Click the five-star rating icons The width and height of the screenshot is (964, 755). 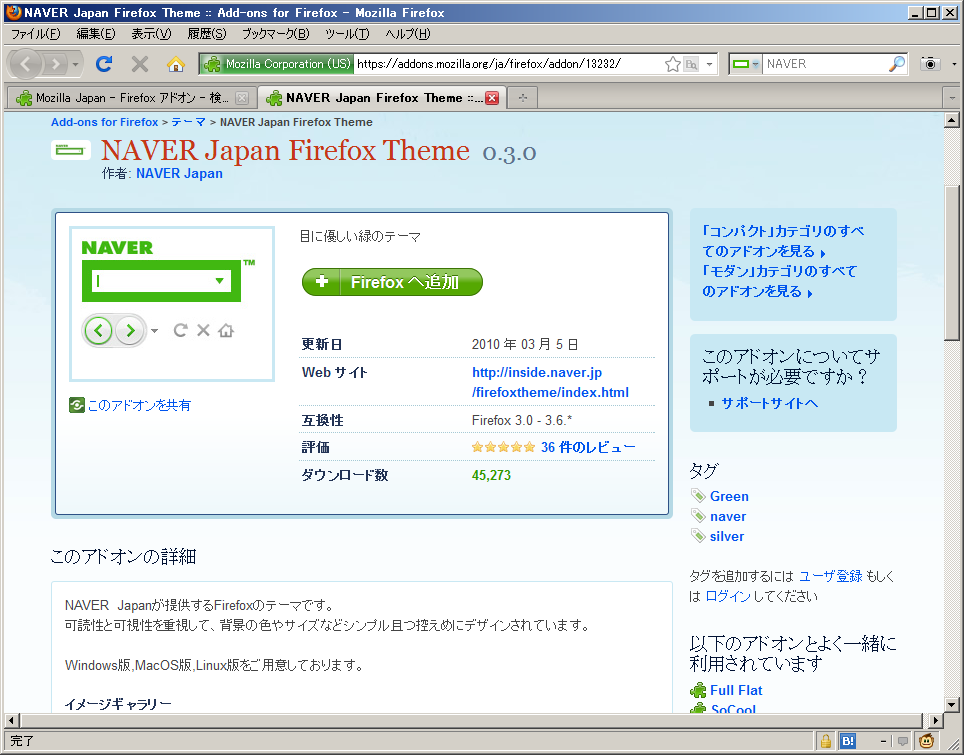[x=504, y=447]
